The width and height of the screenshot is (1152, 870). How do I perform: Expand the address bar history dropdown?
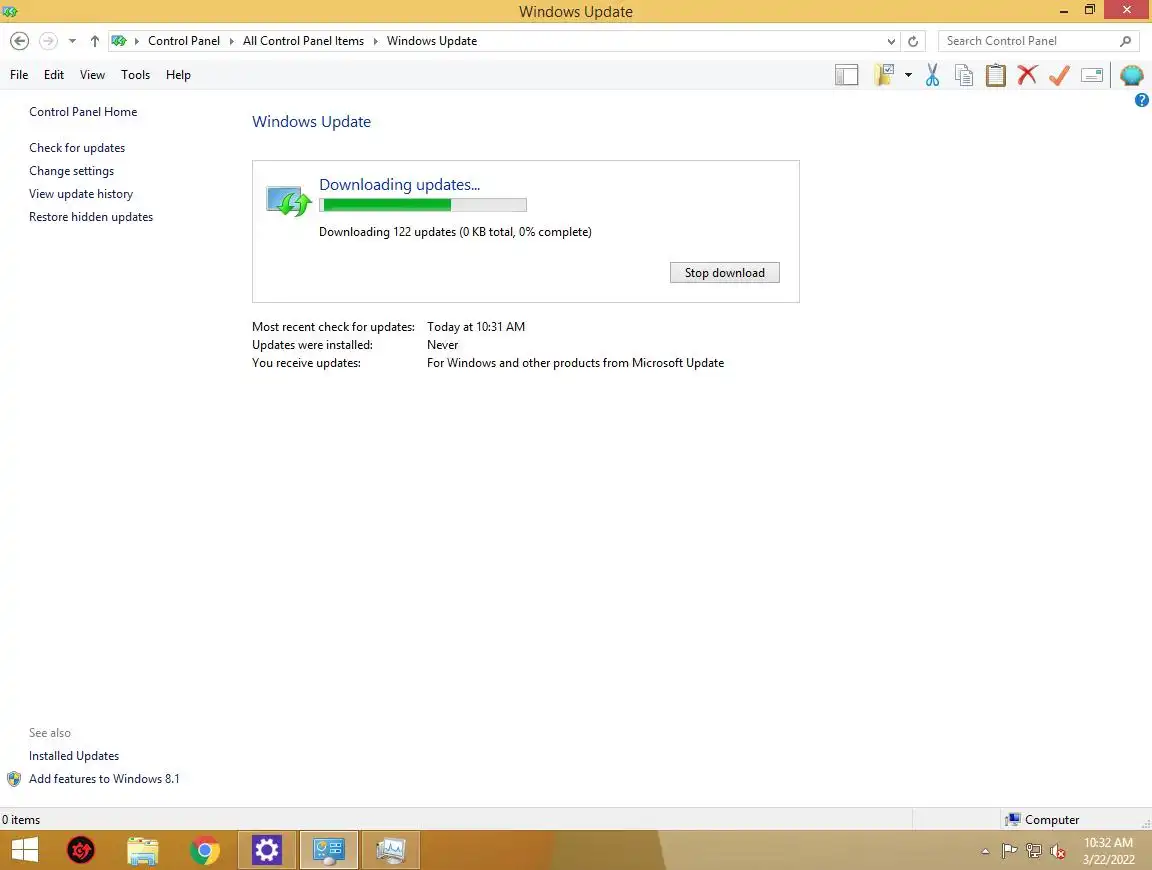tap(891, 42)
